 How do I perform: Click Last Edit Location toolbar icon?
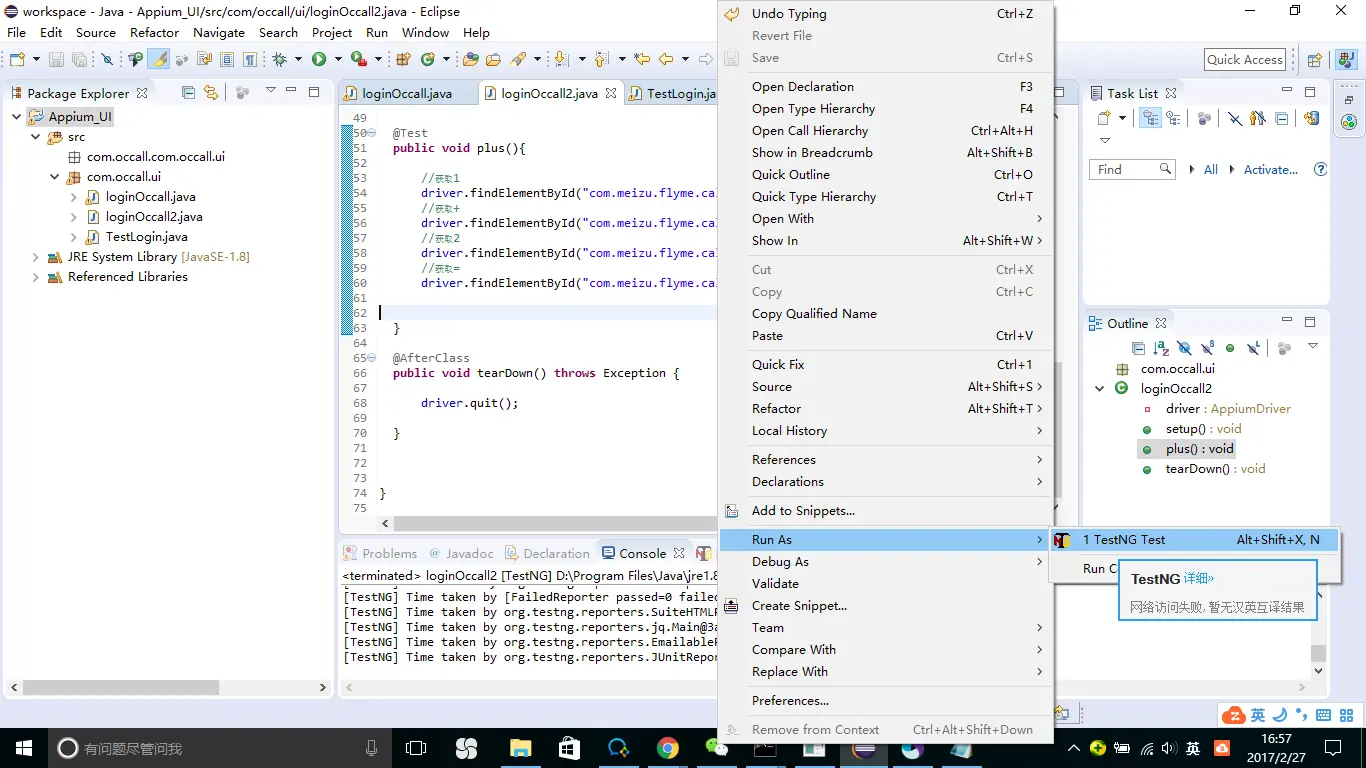pyautogui.click(x=642, y=60)
